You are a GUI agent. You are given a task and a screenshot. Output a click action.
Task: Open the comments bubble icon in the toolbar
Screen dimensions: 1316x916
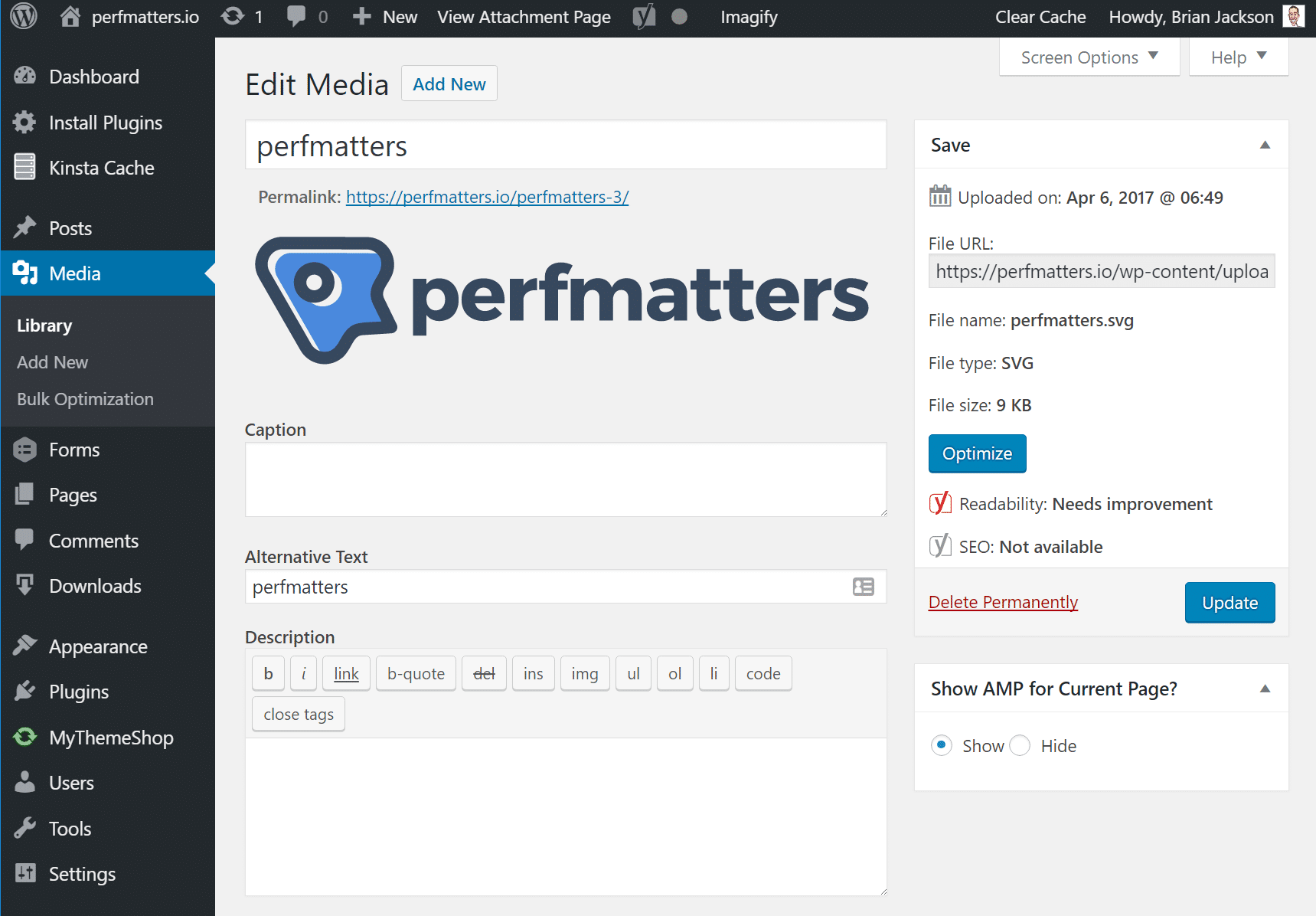[x=297, y=16]
